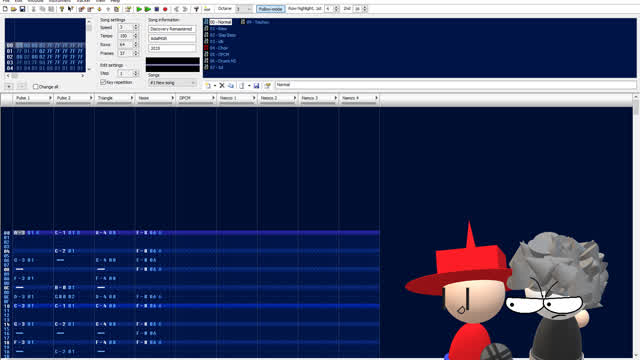Select instrument 04 with the red icon

pos(216,48)
